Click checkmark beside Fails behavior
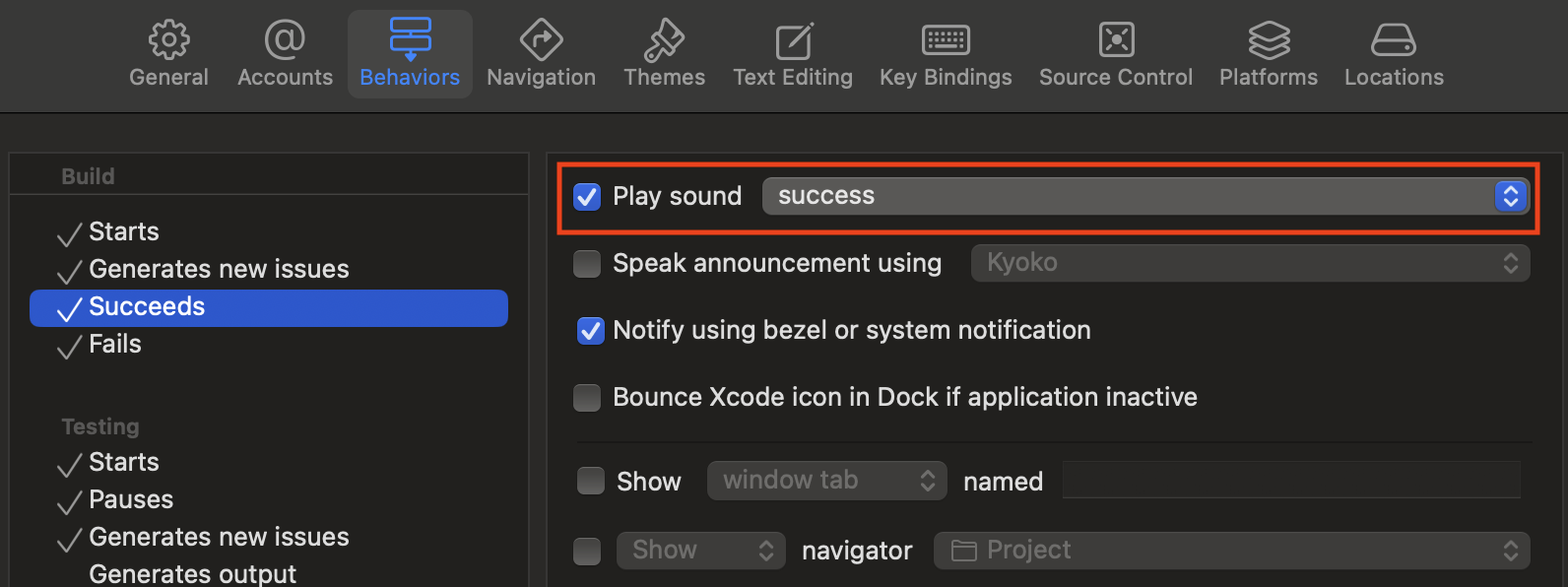The width and height of the screenshot is (1568, 587). [69, 346]
